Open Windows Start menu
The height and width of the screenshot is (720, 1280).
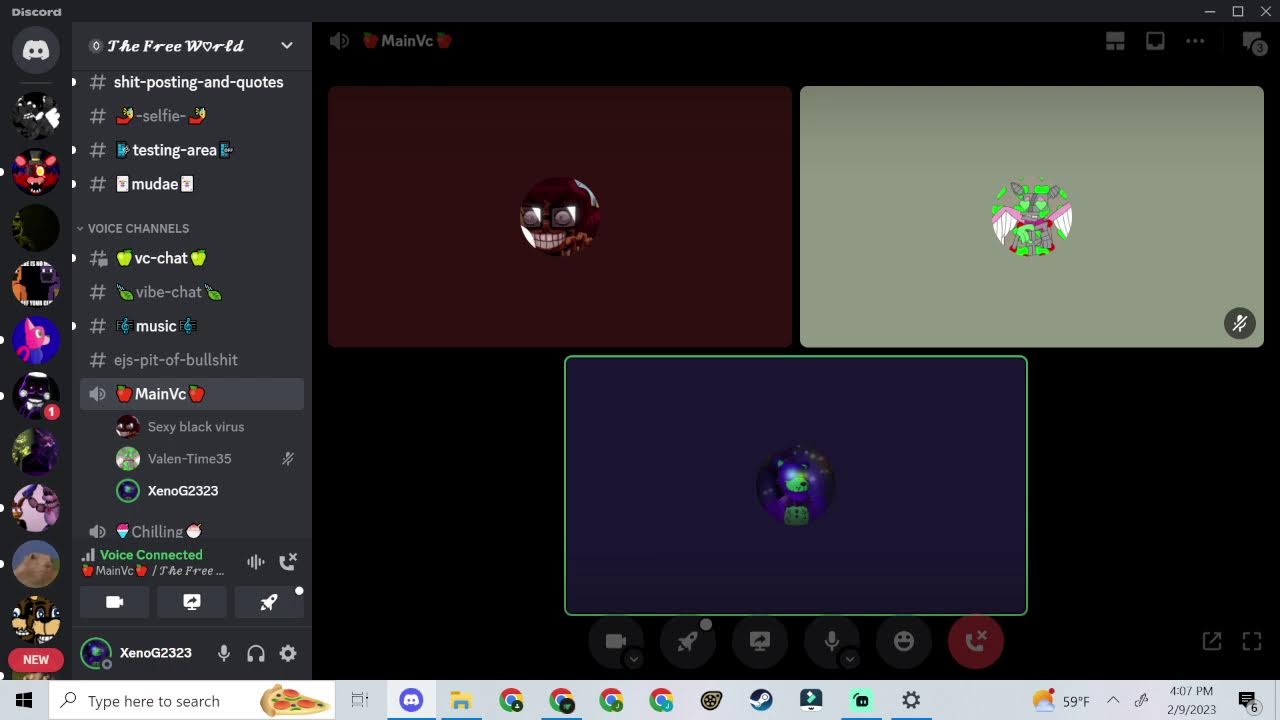(x=24, y=700)
